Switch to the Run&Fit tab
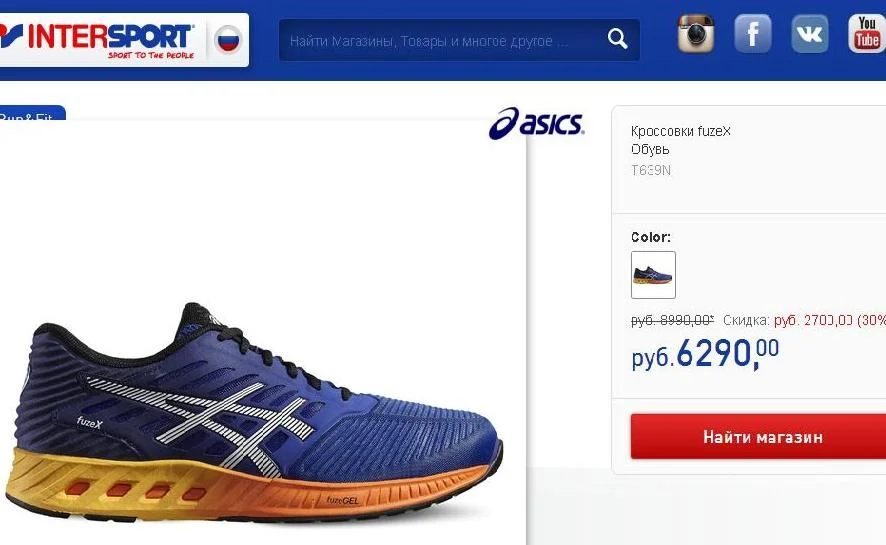 (32, 113)
